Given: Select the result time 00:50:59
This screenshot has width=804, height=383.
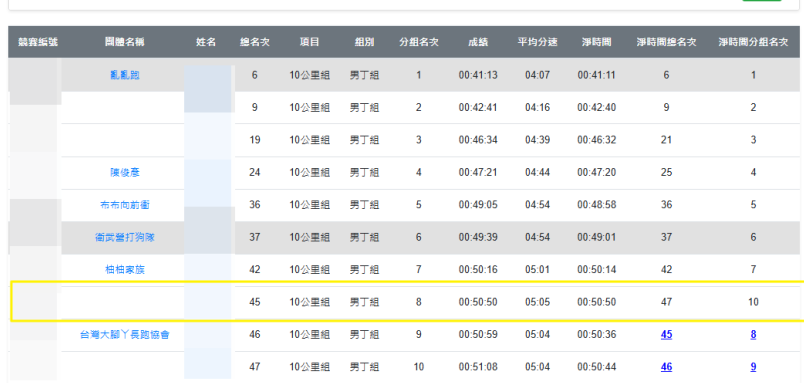Looking at the screenshot, I should pyautogui.click(x=478, y=334).
